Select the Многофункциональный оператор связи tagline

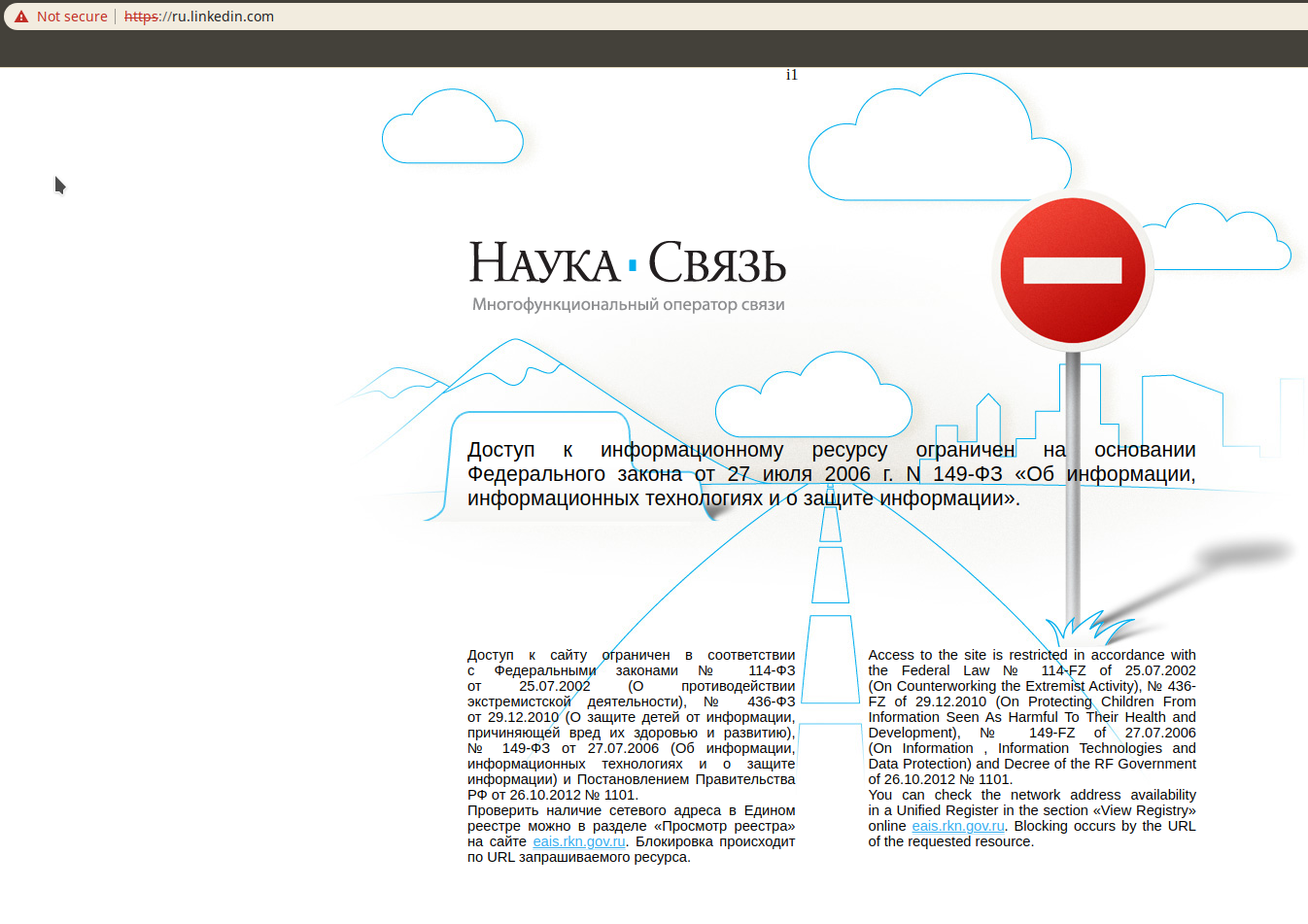[x=628, y=304]
